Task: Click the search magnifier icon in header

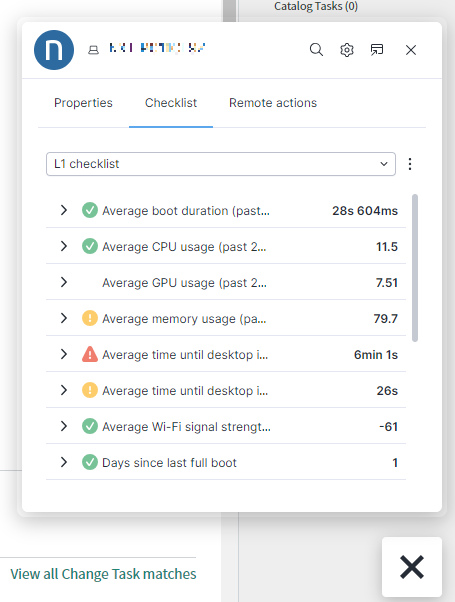Action: point(316,50)
